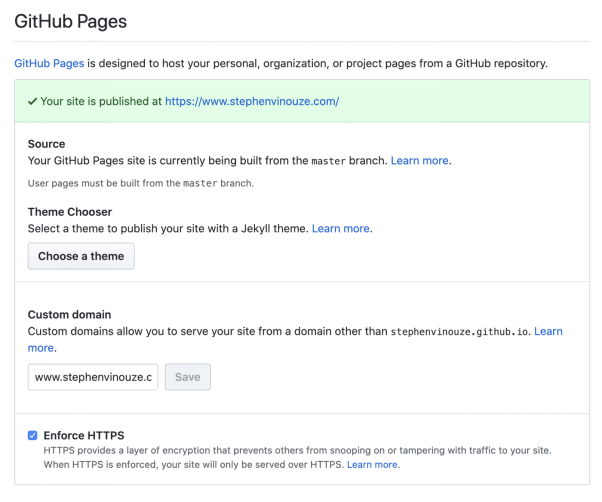The height and width of the screenshot is (502, 602).
Task: Open Learn more link for custom domains
Action: 547,331
